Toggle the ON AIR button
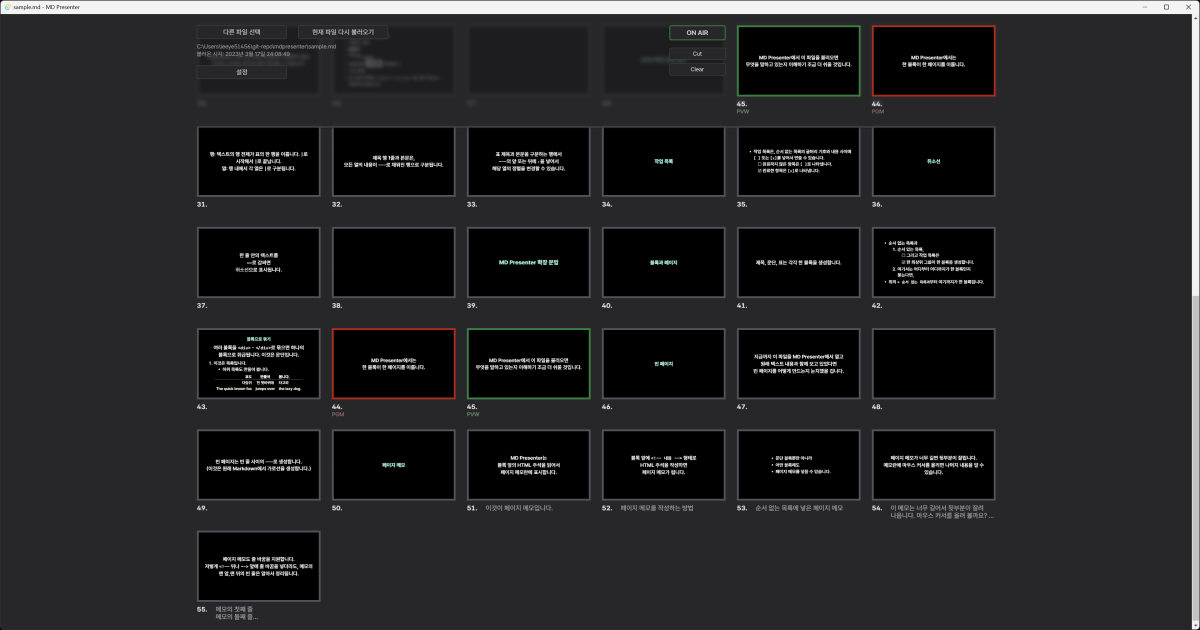 tap(697, 33)
